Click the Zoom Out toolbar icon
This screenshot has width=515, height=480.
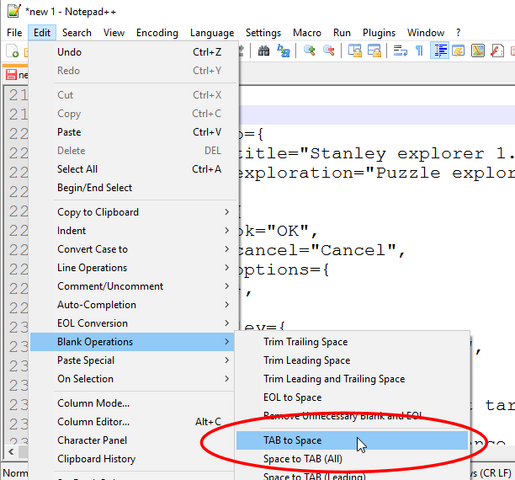(x=329, y=51)
